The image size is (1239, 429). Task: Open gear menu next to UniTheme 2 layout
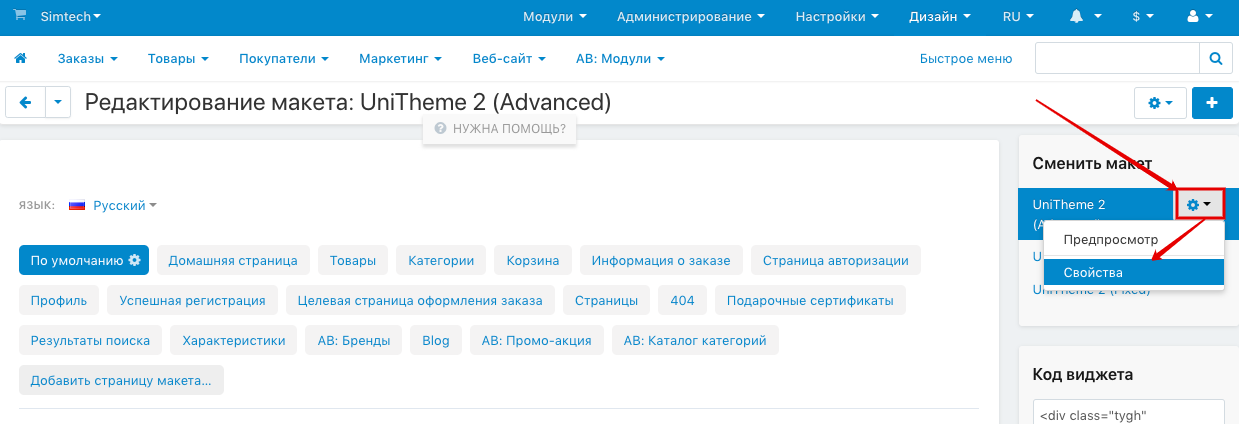click(x=1199, y=205)
